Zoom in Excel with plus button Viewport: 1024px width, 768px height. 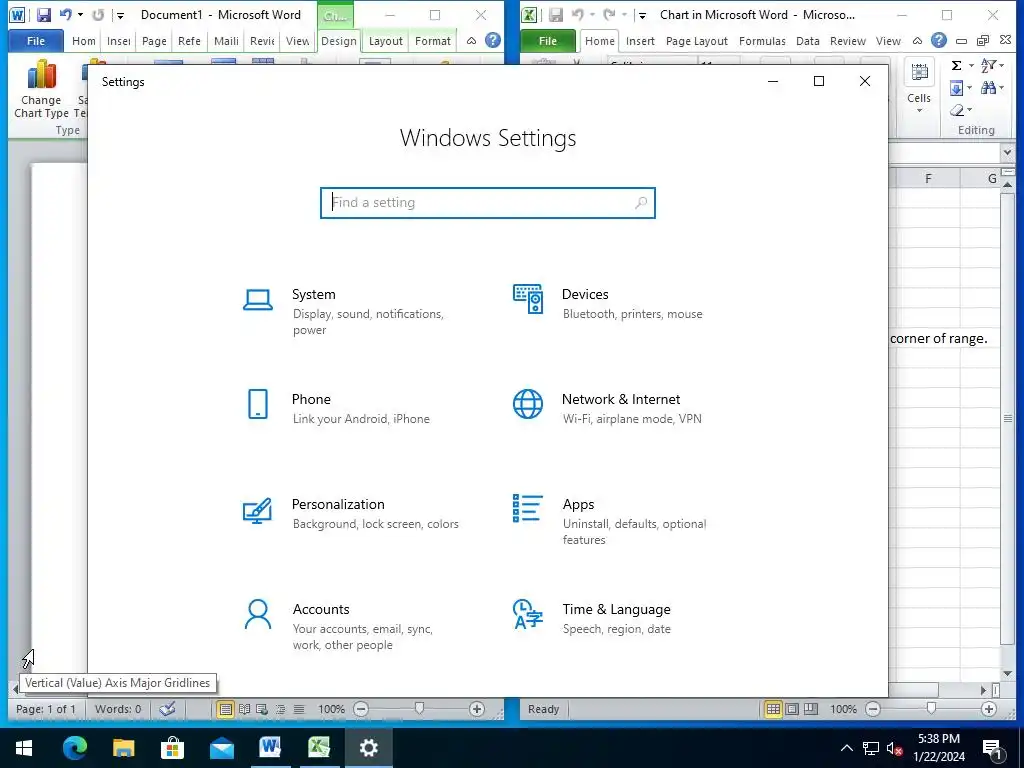pyautogui.click(x=989, y=709)
